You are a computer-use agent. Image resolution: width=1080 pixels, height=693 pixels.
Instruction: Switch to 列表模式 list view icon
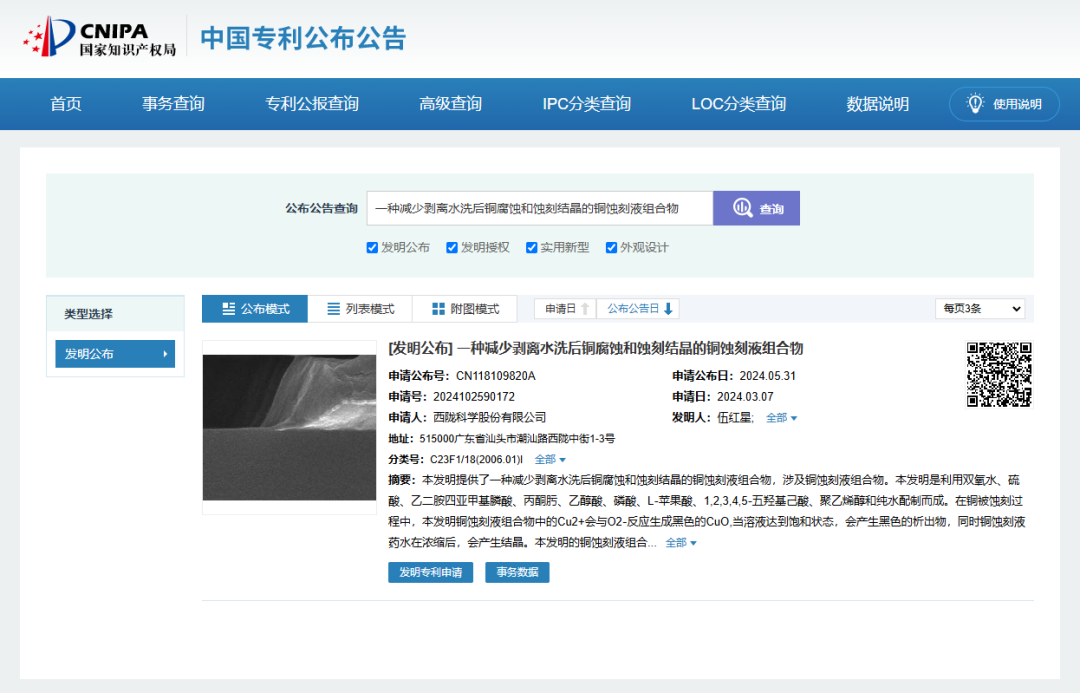[333, 309]
